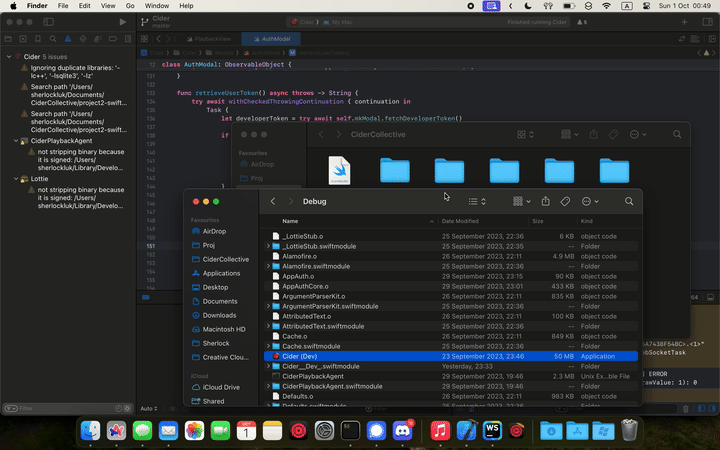Sort files by Date Modified column
The width and height of the screenshot is (720, 450).
[461, 221]
